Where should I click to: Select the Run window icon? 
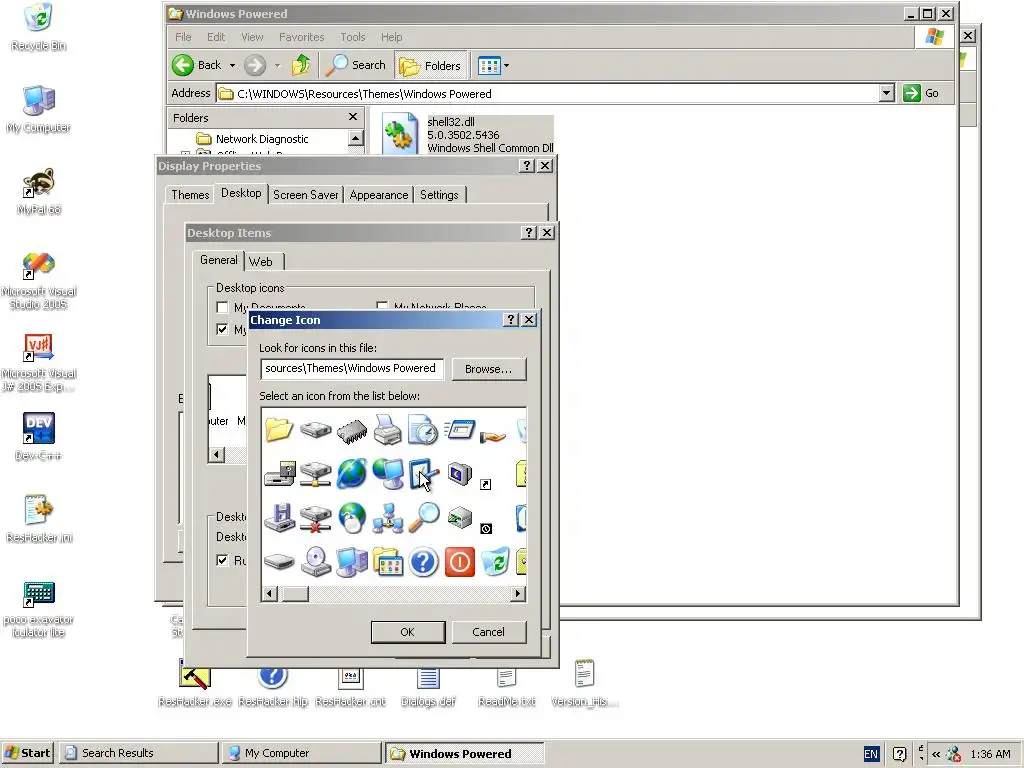point(459,430)
